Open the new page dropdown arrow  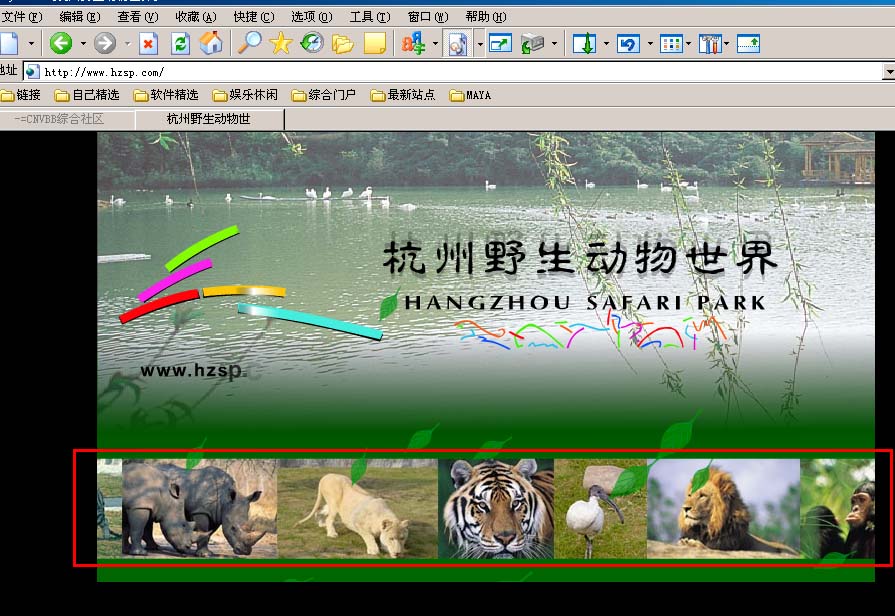click(31, 43)
